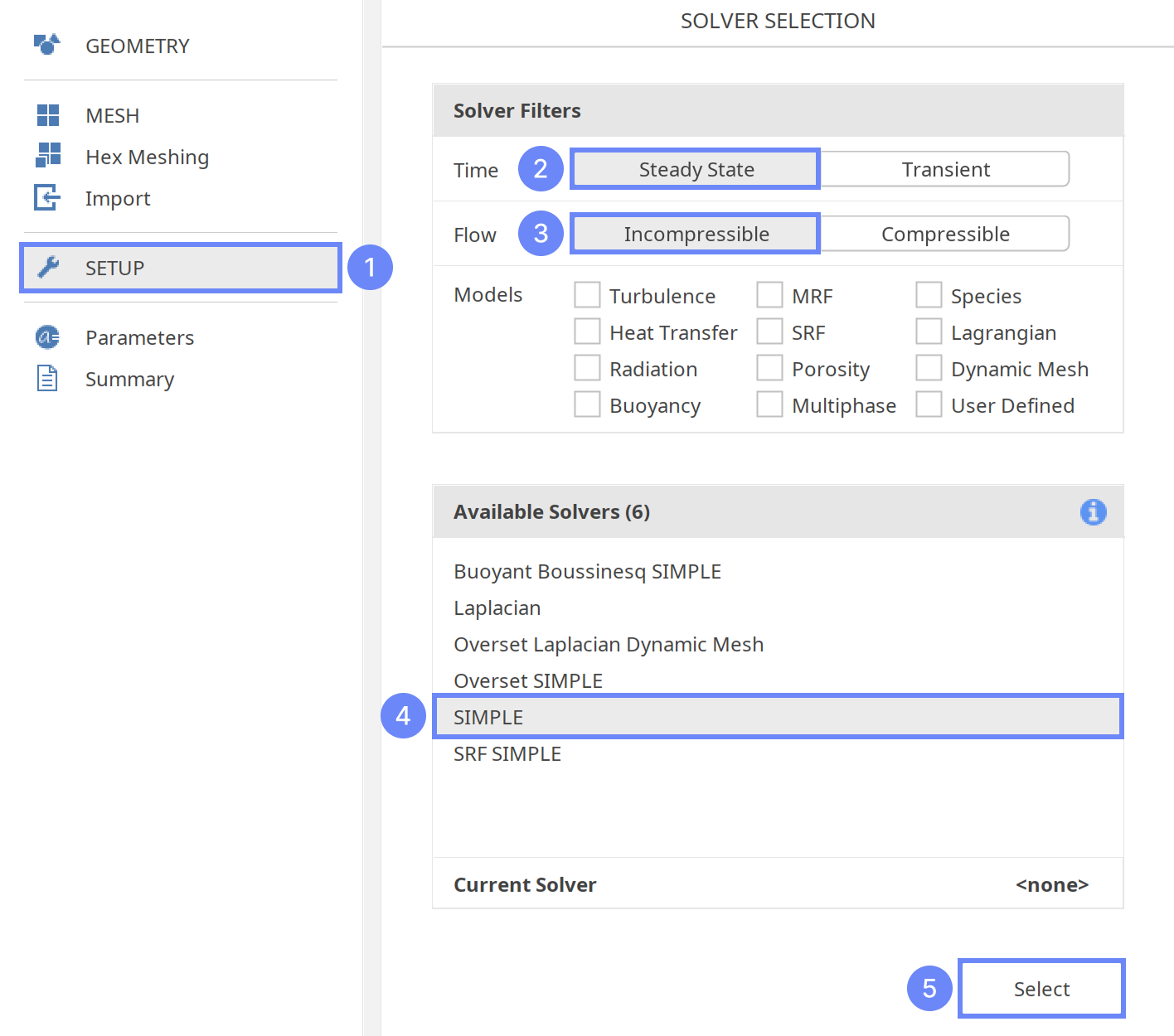Click the Parameters icon

click(47, 337)
